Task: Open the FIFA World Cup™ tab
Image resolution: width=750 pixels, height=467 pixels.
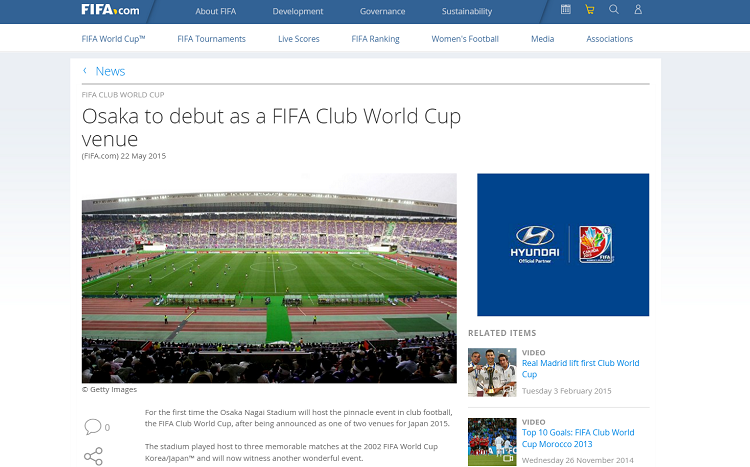Action: (x=113, y=39)
